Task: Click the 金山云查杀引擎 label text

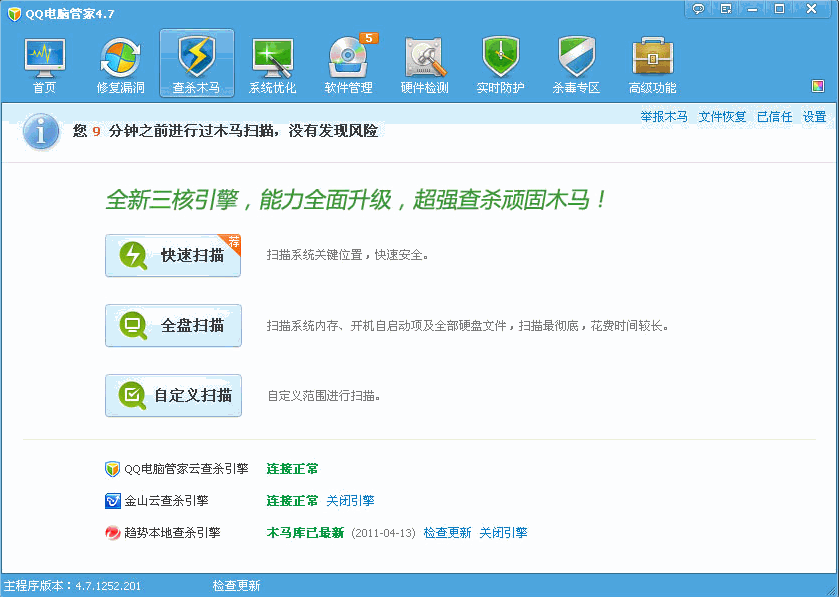Action: pyautogui.click(x=166, y=501)
